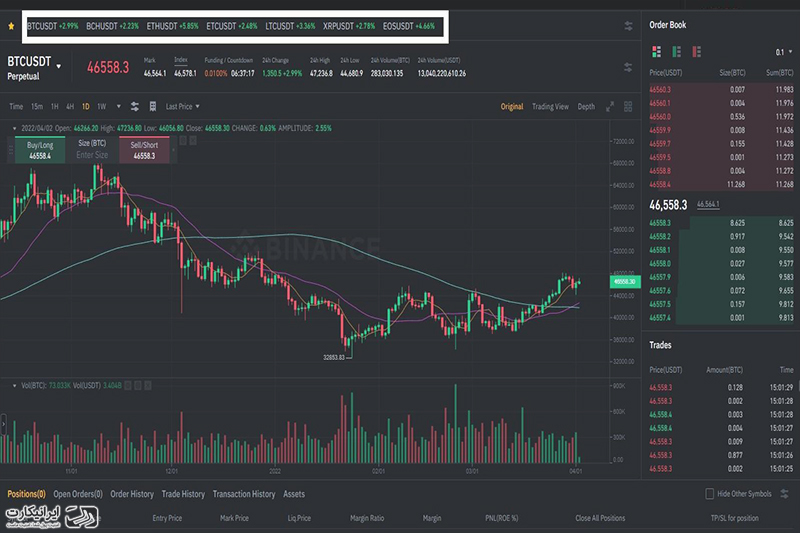Click current price tag 46558.30 on axis
The width and height of the screenshot is (800, 533).
point(625,282)
